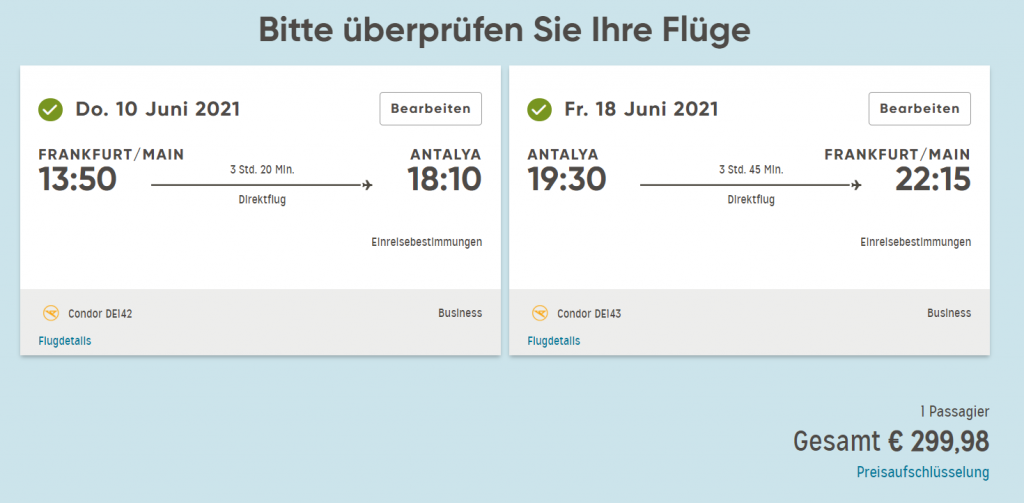Viewport: 1024px width, 503px height.
Task: Click the 13:50 departure time from Frankfurt
Action: click(78, 180)
